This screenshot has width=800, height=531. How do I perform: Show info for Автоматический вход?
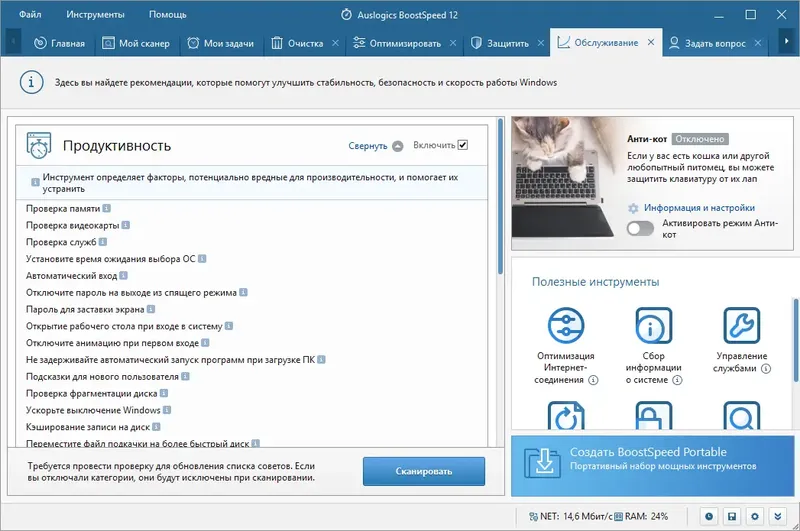click(123, 275)
